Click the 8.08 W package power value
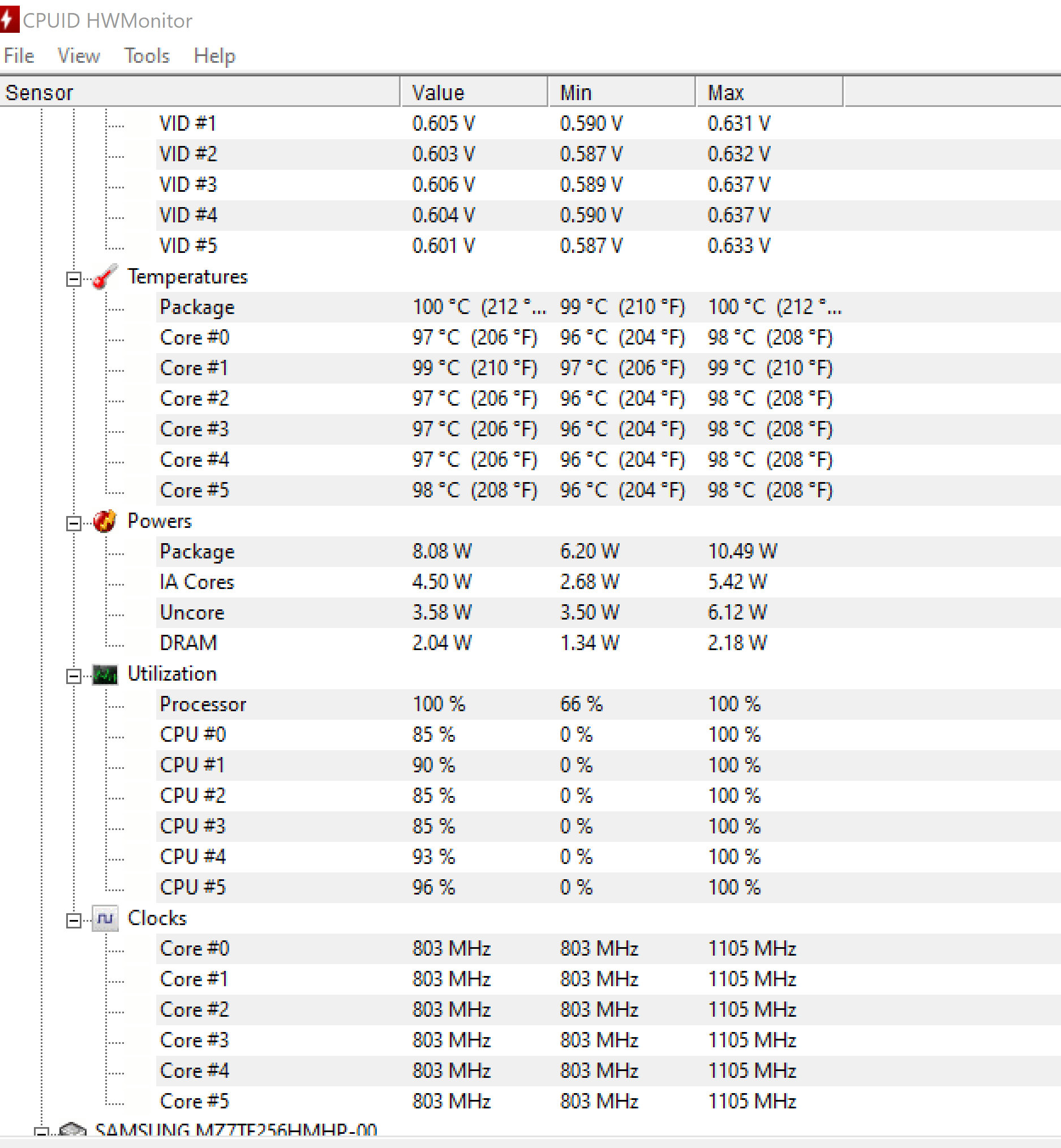The height and width of the screenshot is (1148, 1061). pos(442,552)
